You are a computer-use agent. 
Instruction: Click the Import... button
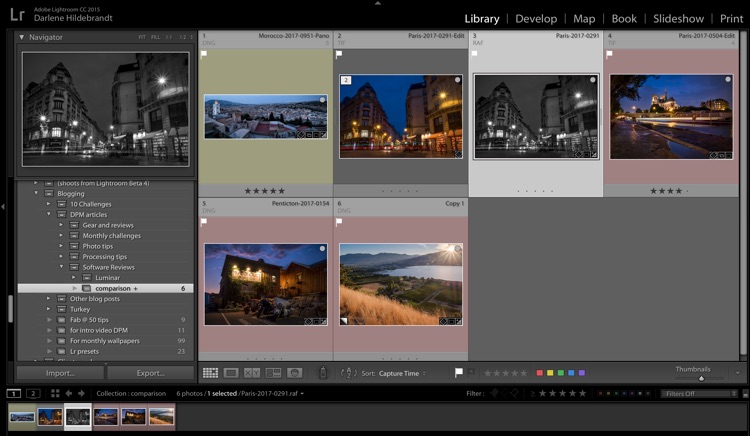click(60, 373)
